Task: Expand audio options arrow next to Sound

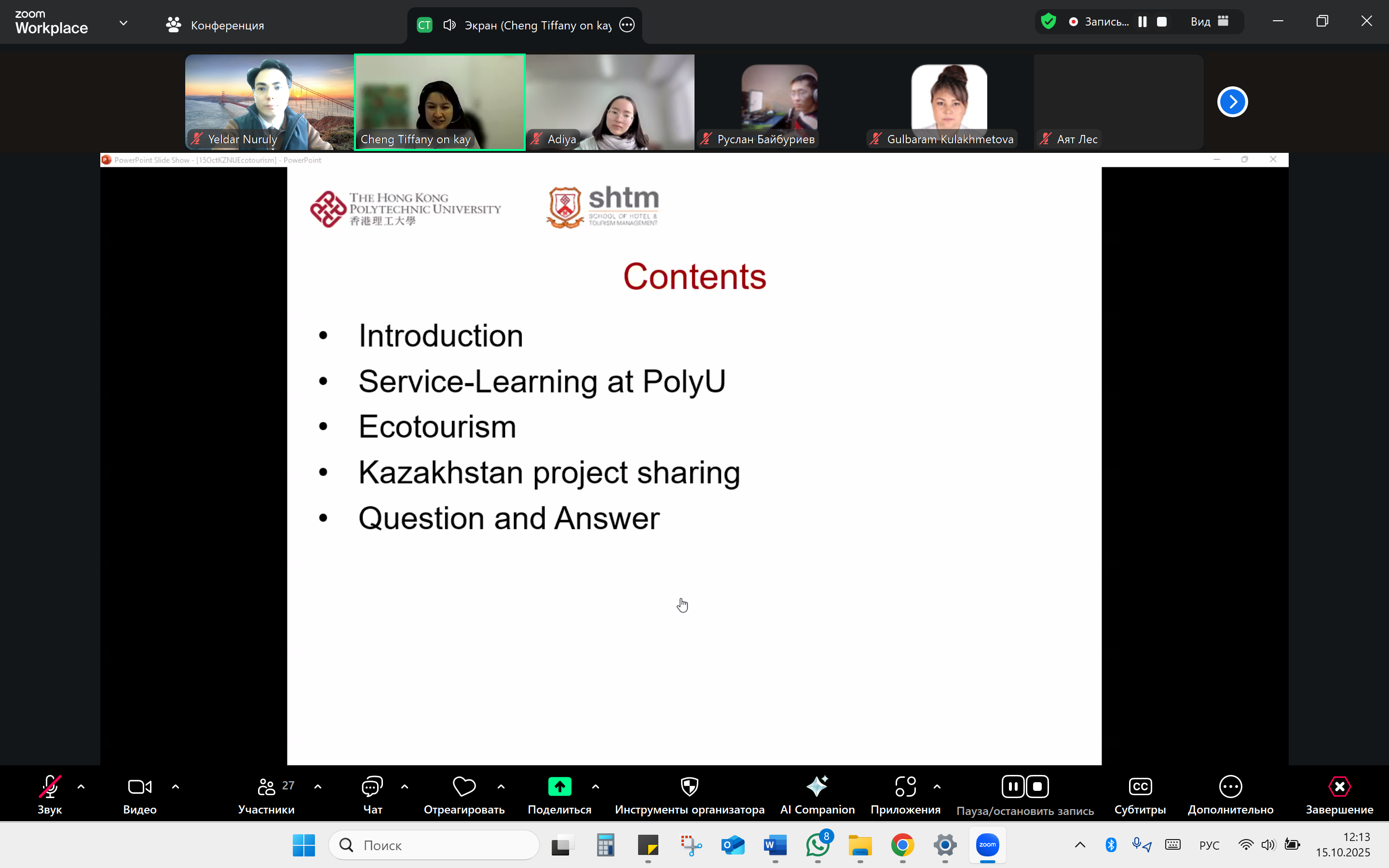Action: click(x=81, y=787)
